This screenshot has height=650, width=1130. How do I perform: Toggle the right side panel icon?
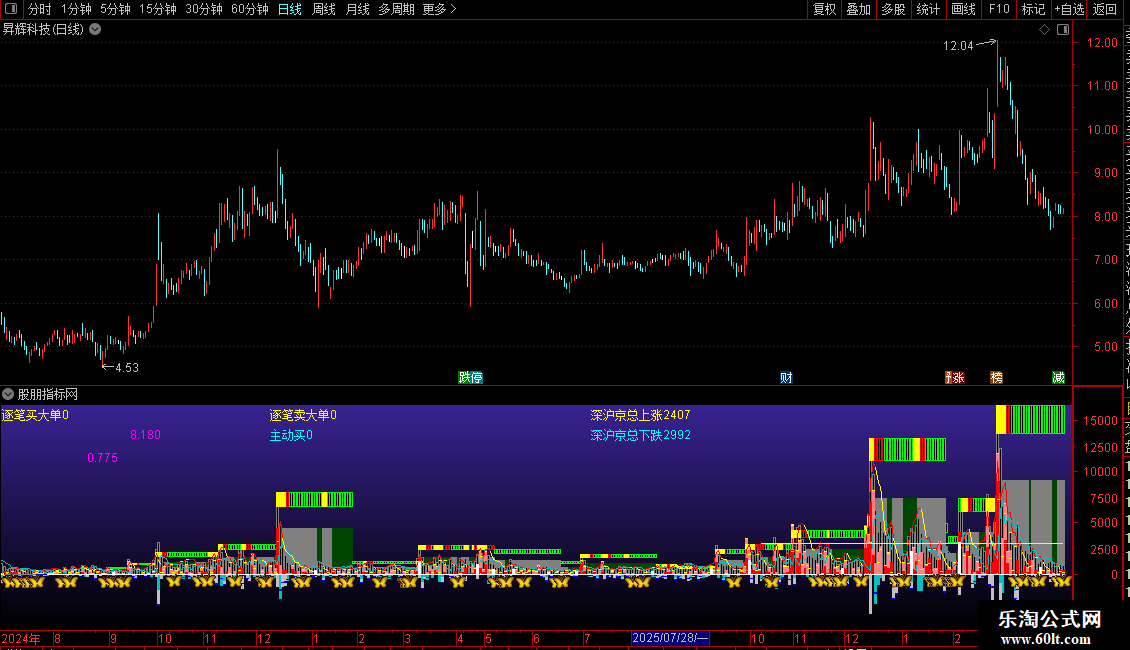pyautogui.click(x=1063, y=30)
